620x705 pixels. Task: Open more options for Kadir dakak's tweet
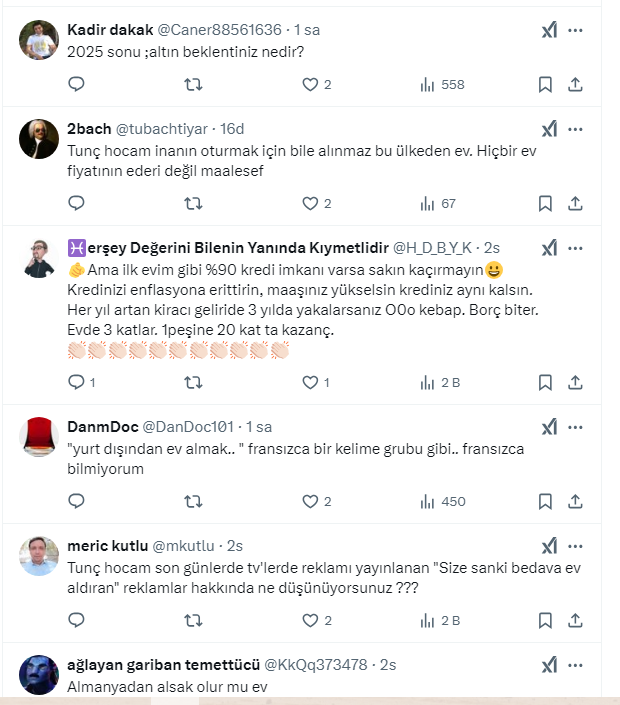[x=575, y=30]
